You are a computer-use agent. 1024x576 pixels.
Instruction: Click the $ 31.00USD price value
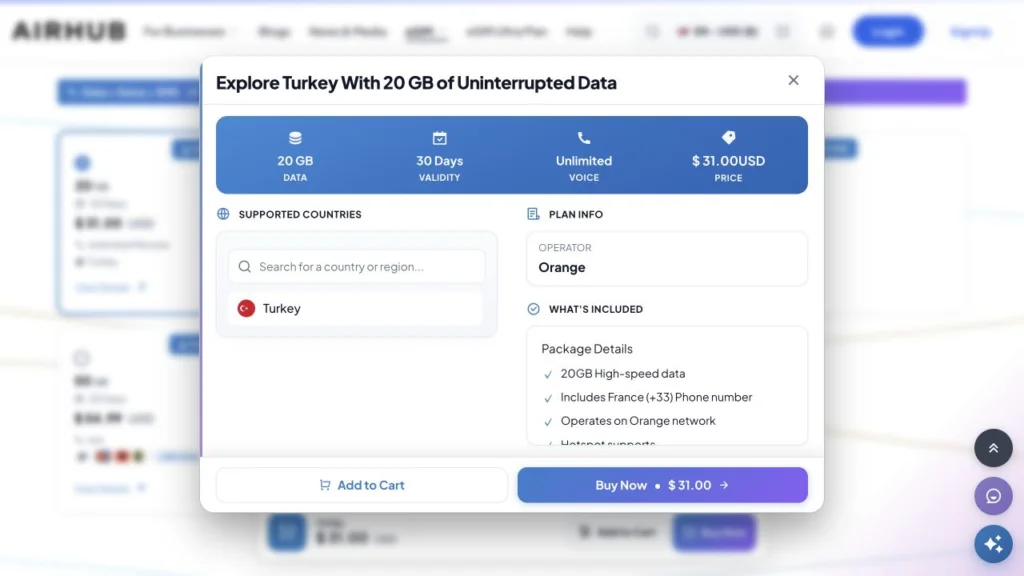tap(728, 161)
